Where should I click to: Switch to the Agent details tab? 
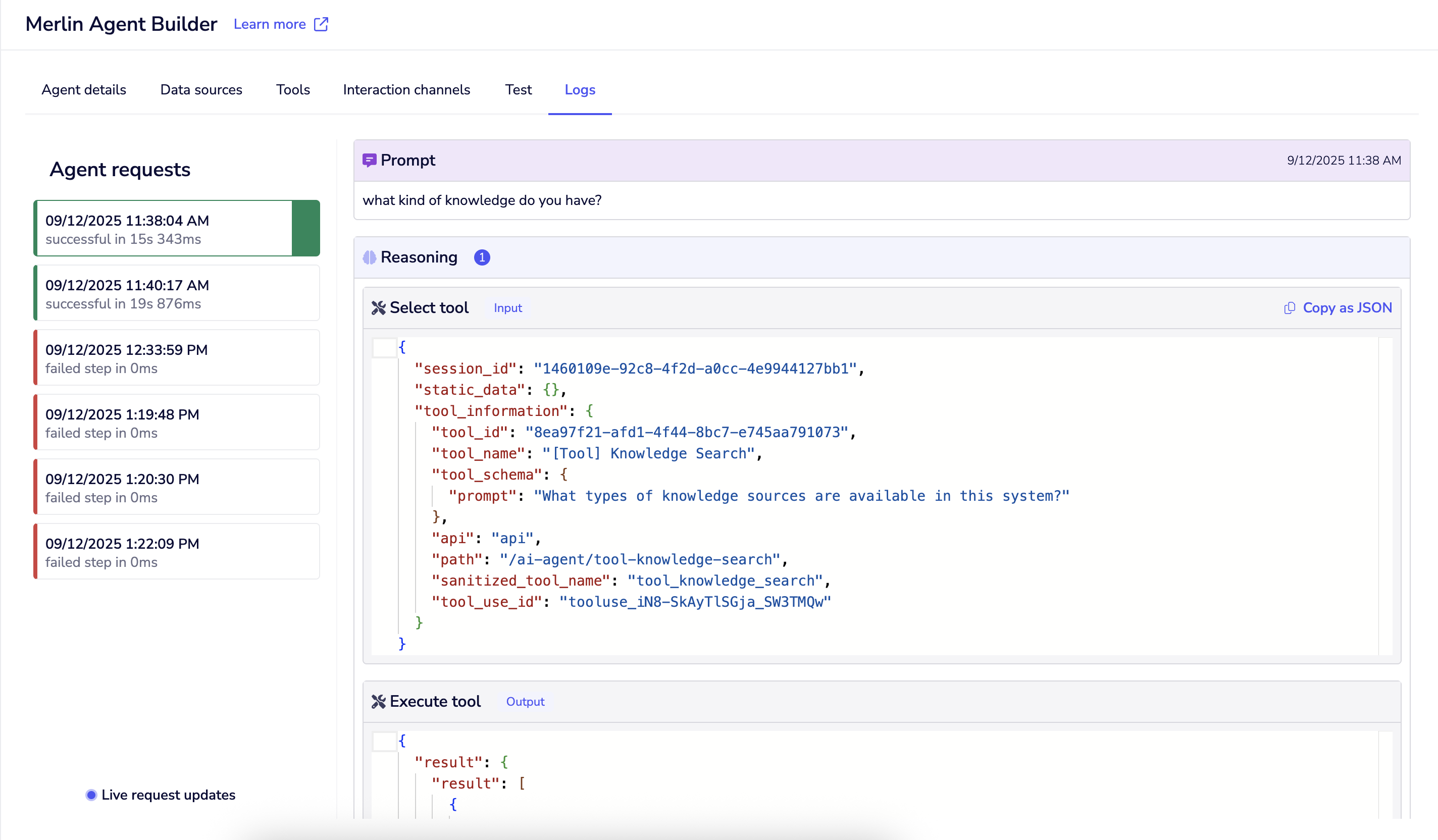pyautogui.click(x=84, y=89)
